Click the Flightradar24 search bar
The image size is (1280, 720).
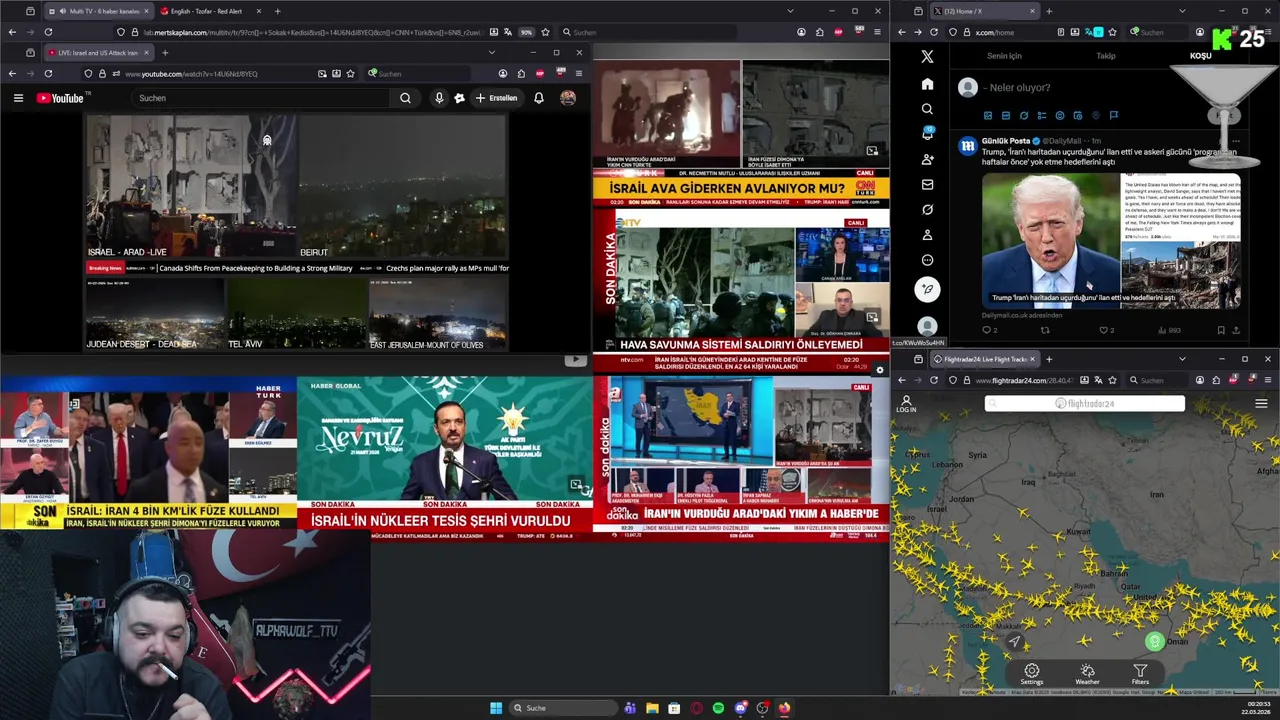point(1085,404)
